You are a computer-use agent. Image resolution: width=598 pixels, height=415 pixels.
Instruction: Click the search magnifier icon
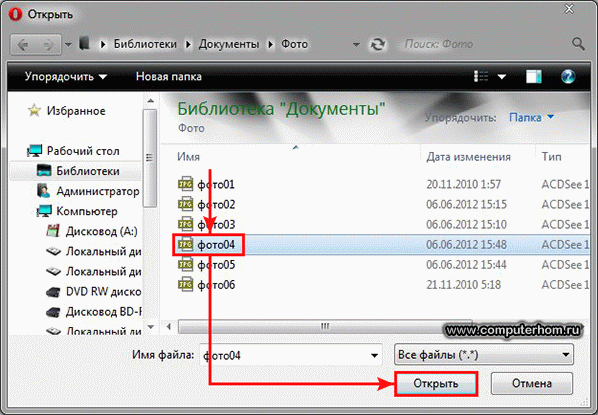(578, 44)
